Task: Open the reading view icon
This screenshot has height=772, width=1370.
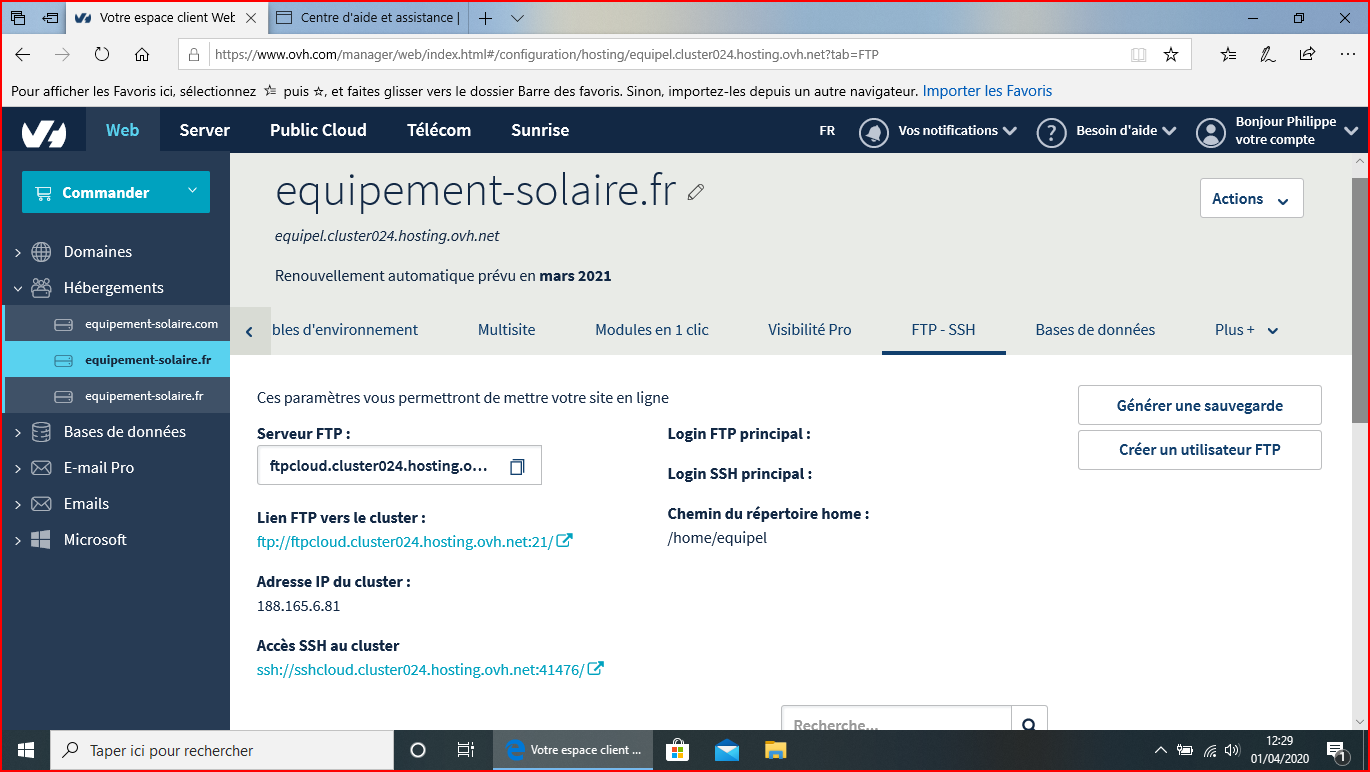Action: click(1138, 55)
